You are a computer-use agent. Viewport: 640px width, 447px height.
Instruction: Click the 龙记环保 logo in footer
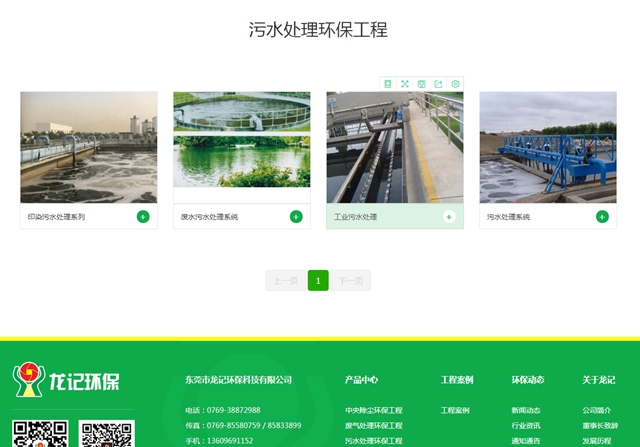(66, 380)
